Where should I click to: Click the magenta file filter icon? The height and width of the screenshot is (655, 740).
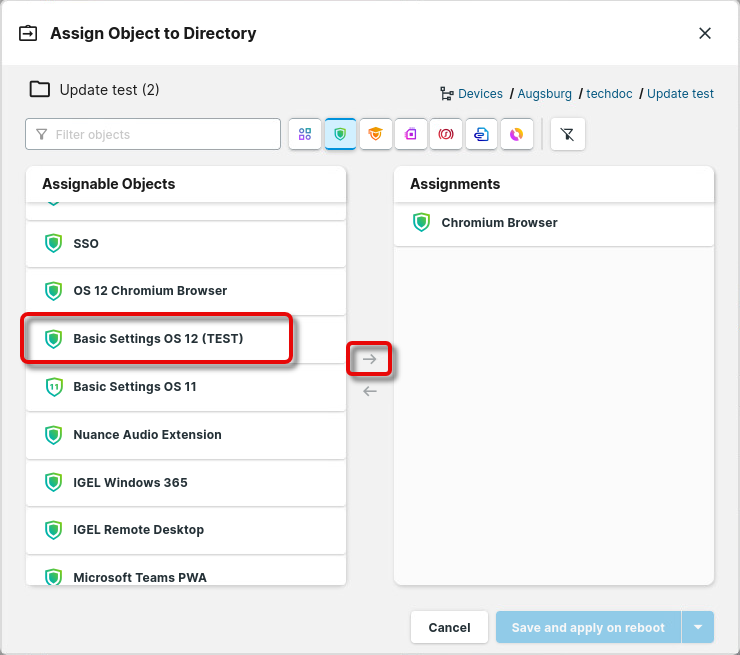pos(411,134)
